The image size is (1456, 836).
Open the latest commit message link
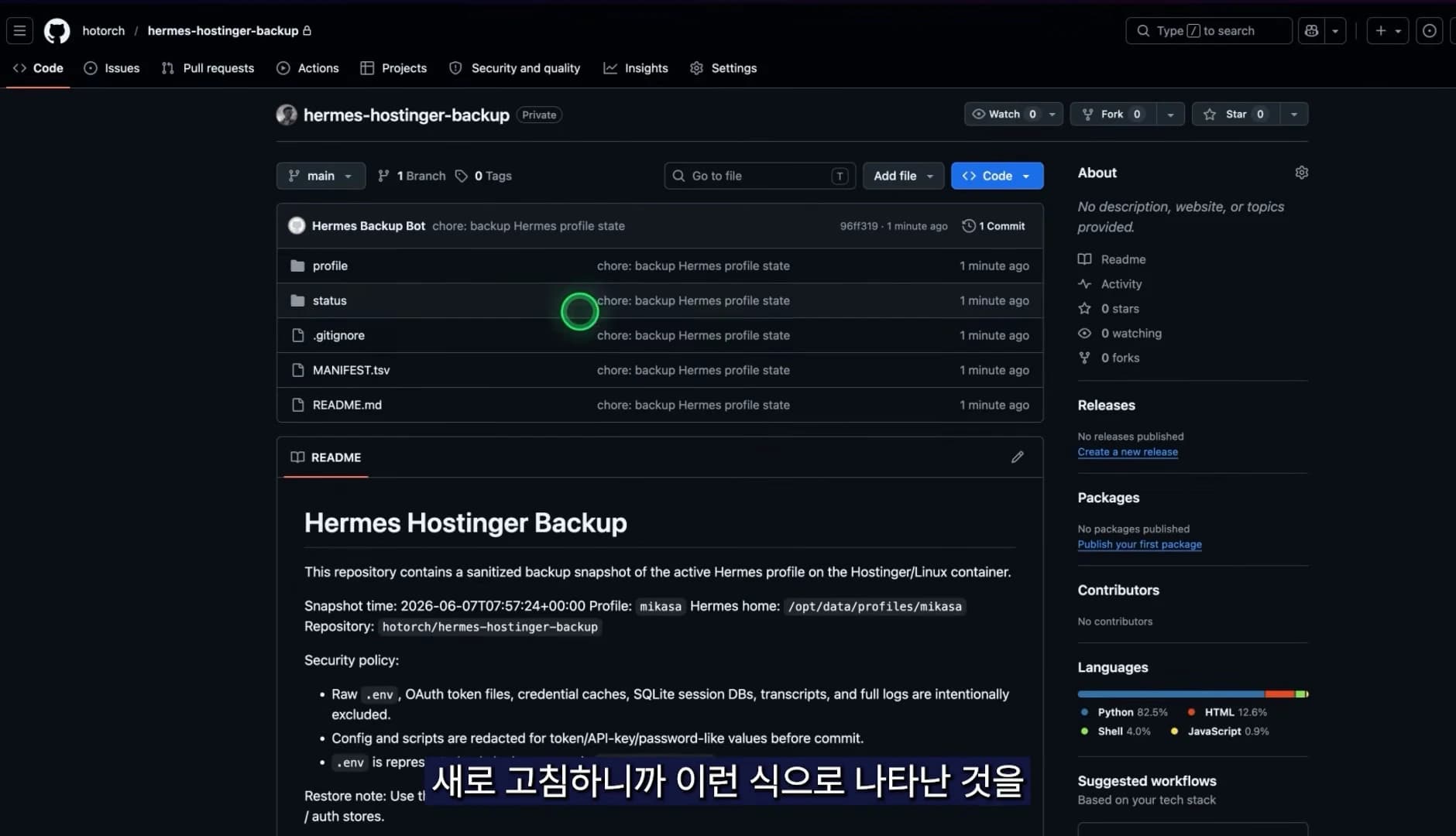(x=528, y=226)
